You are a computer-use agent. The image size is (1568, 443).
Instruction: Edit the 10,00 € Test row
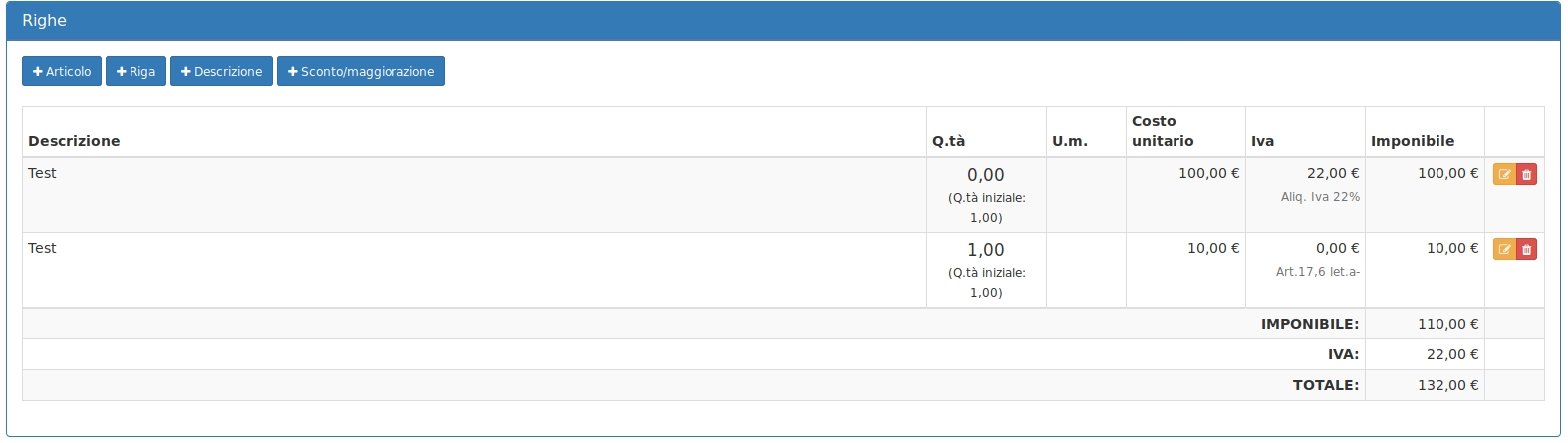click(x=1504, y=250)
